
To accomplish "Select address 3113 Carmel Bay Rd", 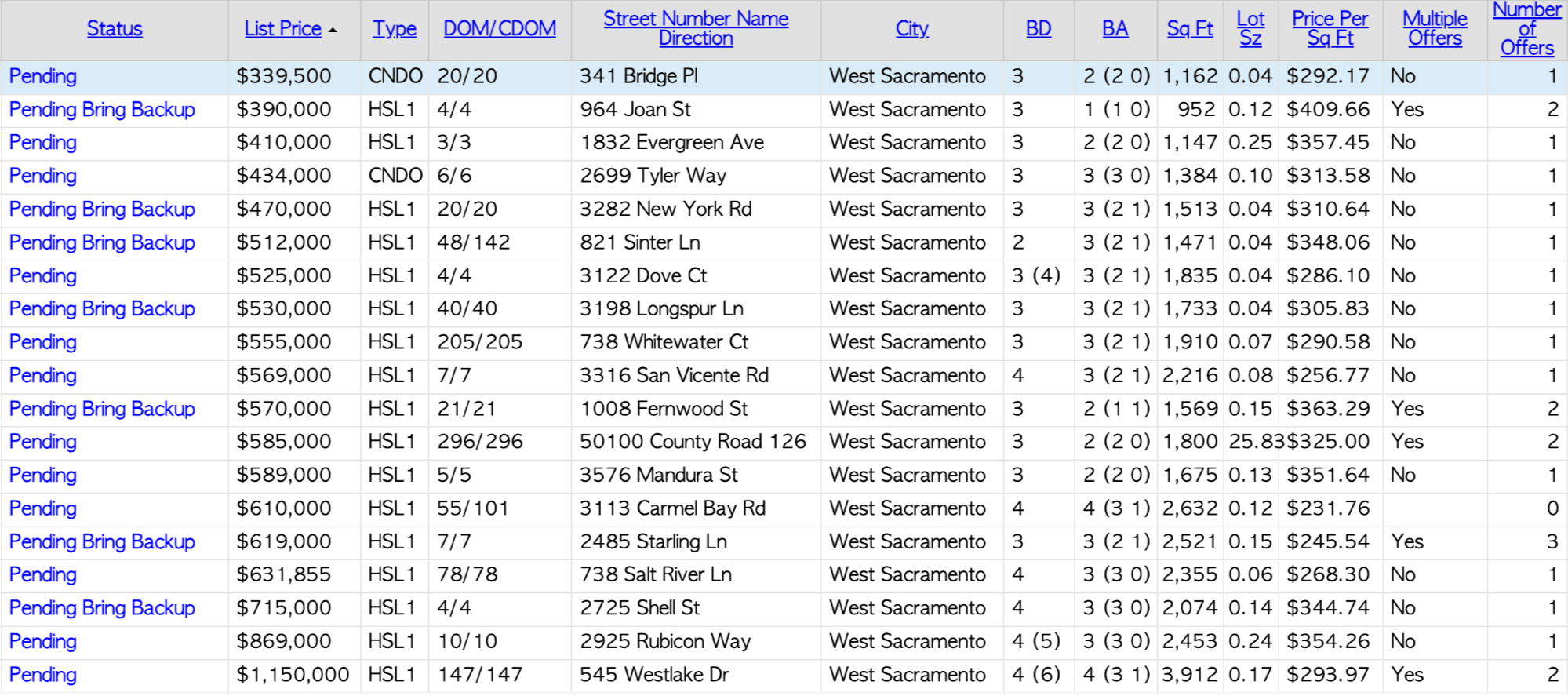I will point(673,508).
